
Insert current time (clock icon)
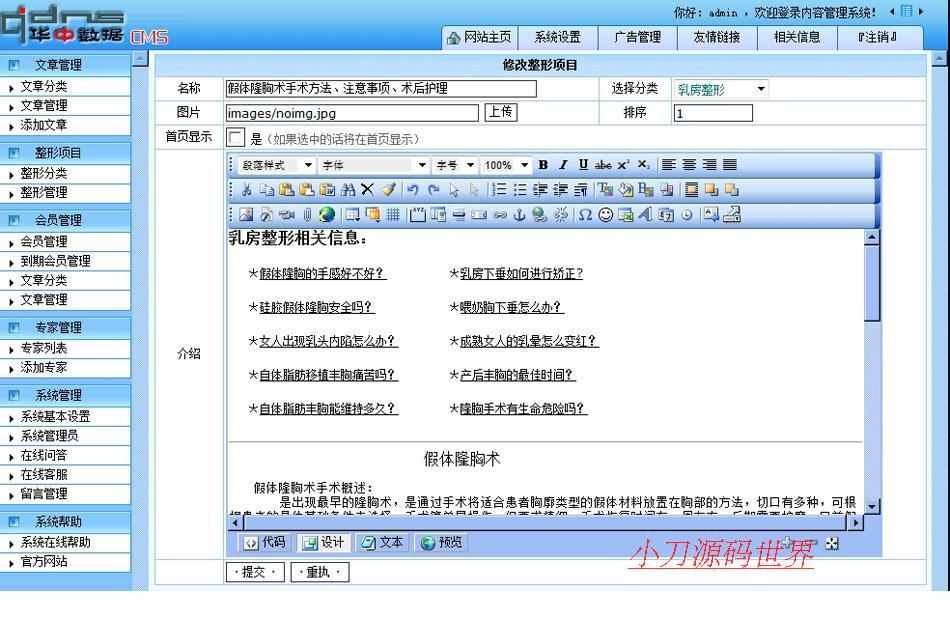(686, 215)
